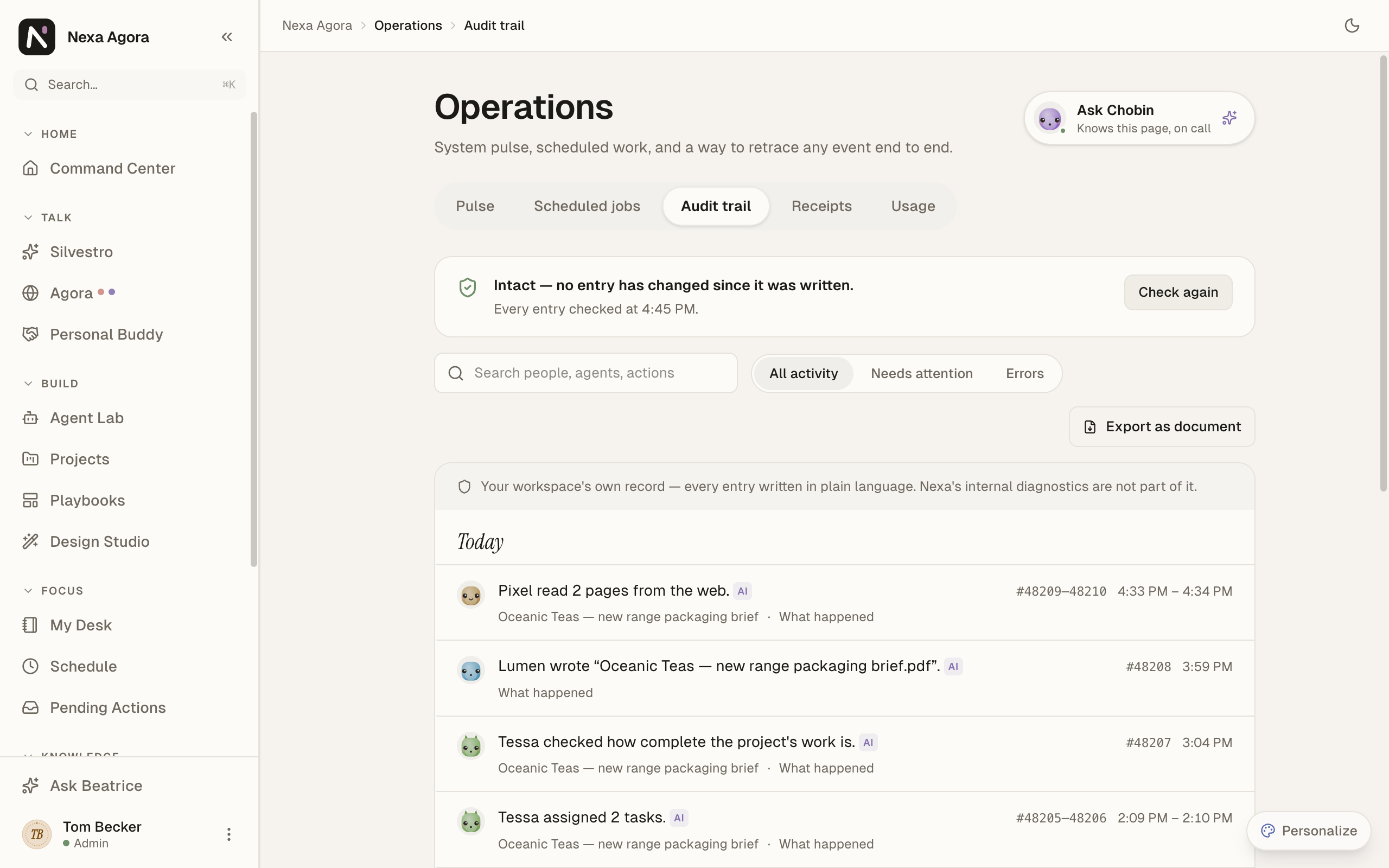Image resolution: width=1389 pixels, height=868 pixels.
Task: Switch to the Pulse tab
Action: (x=475, y=206)
